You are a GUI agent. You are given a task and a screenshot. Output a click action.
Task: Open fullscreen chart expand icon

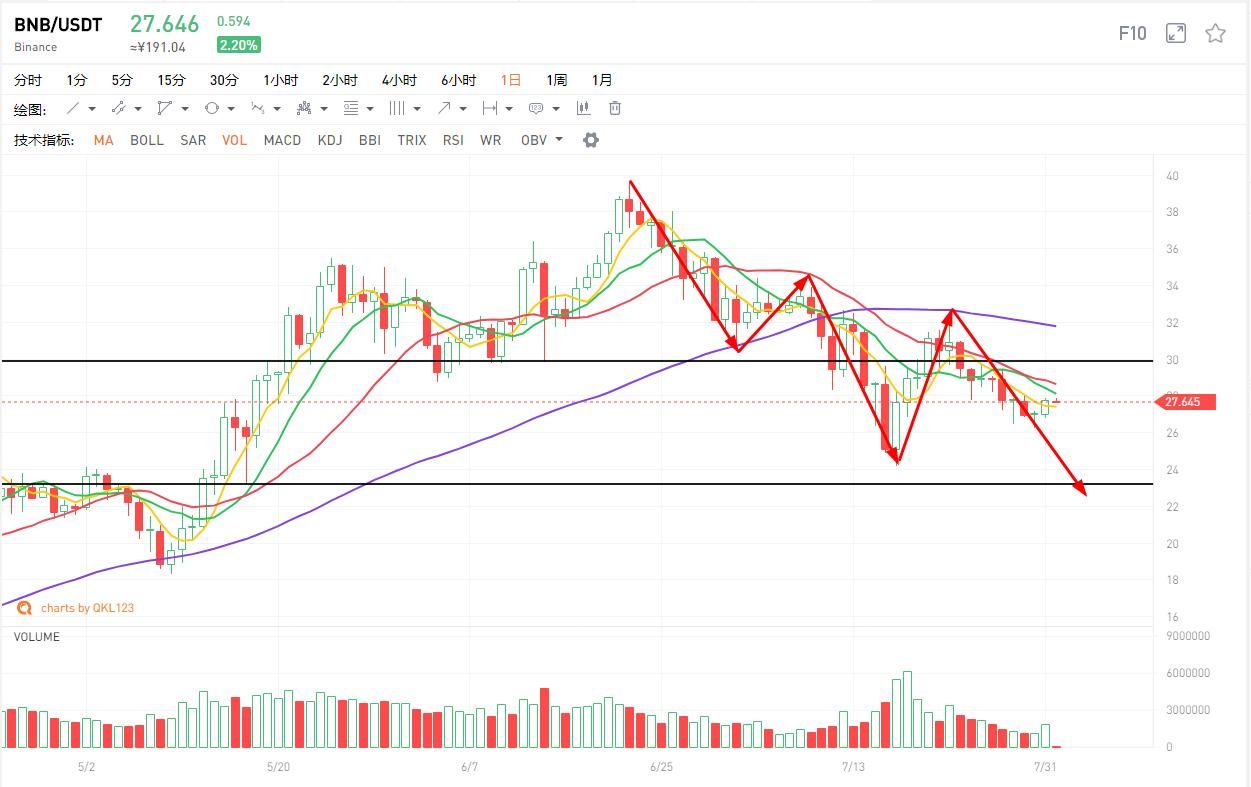(1176, 33)
